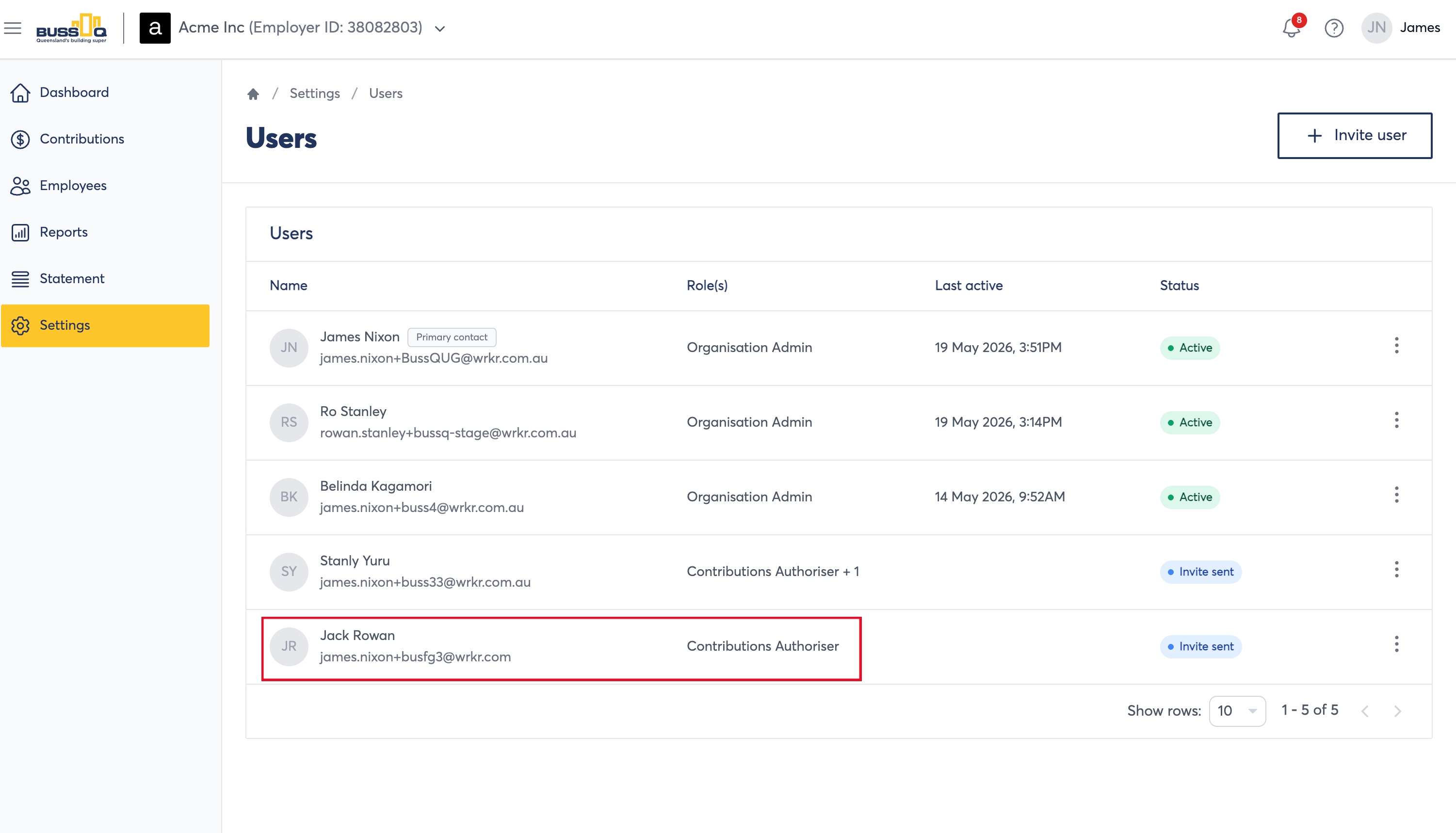Click Active status for Ro Stanley
Screen dimensions: 1456x833
(1189, 422)
